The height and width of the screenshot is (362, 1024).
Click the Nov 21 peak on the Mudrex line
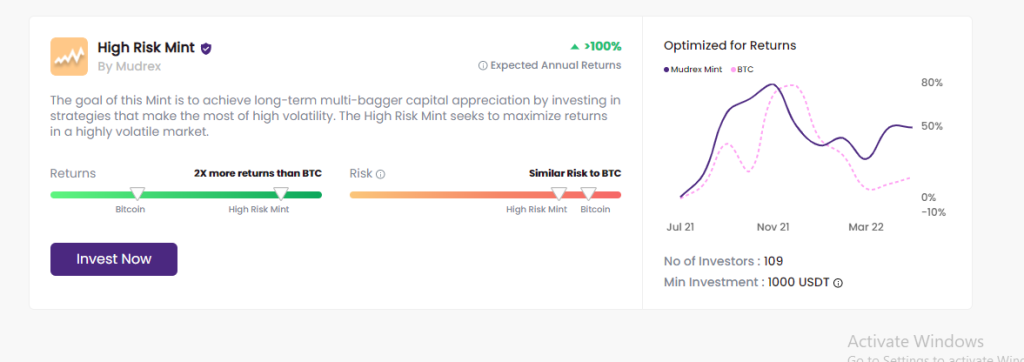pyautogui.click(x=773, y=84)
